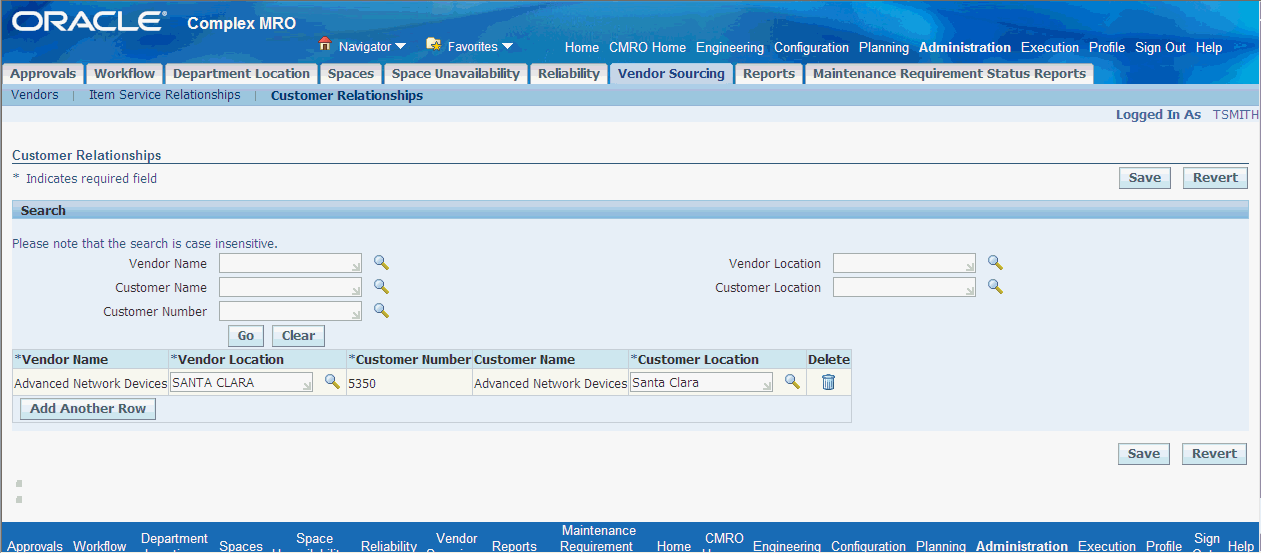Click the search Vendor Location magnifier icon
1261x553 pixels.
tap(995, 262)
